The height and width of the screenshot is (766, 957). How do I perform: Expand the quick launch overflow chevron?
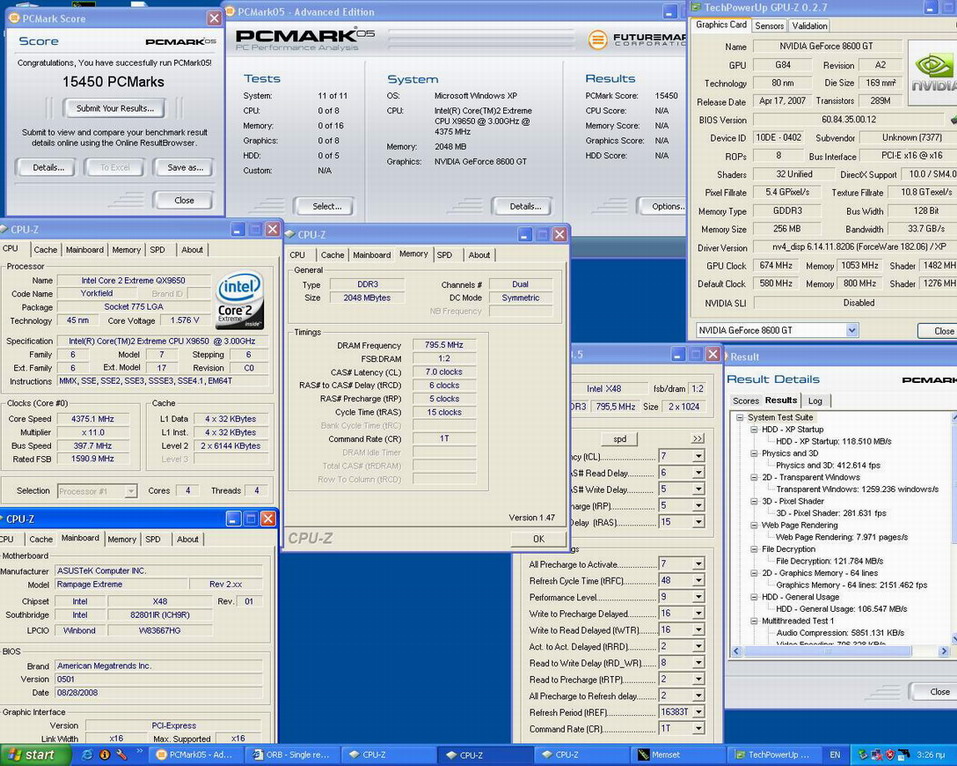tap(139, 751)
